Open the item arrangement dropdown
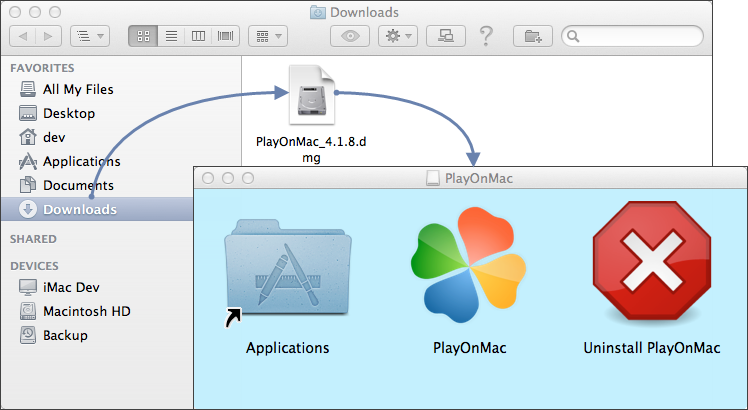The width and height of the screenshot is (748, 410). (x=267, y=36)
